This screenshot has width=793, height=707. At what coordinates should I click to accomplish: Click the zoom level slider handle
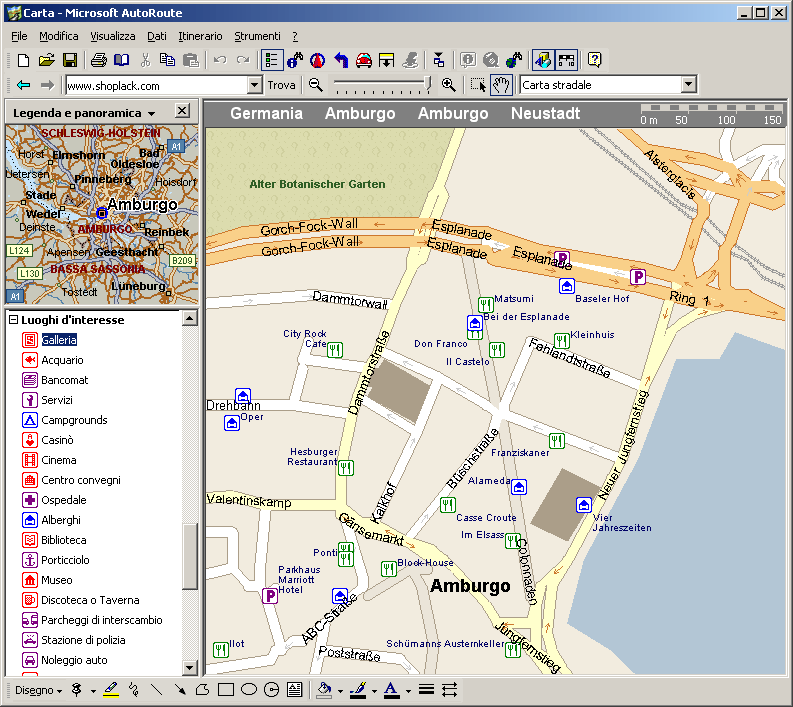coord(428,84)
